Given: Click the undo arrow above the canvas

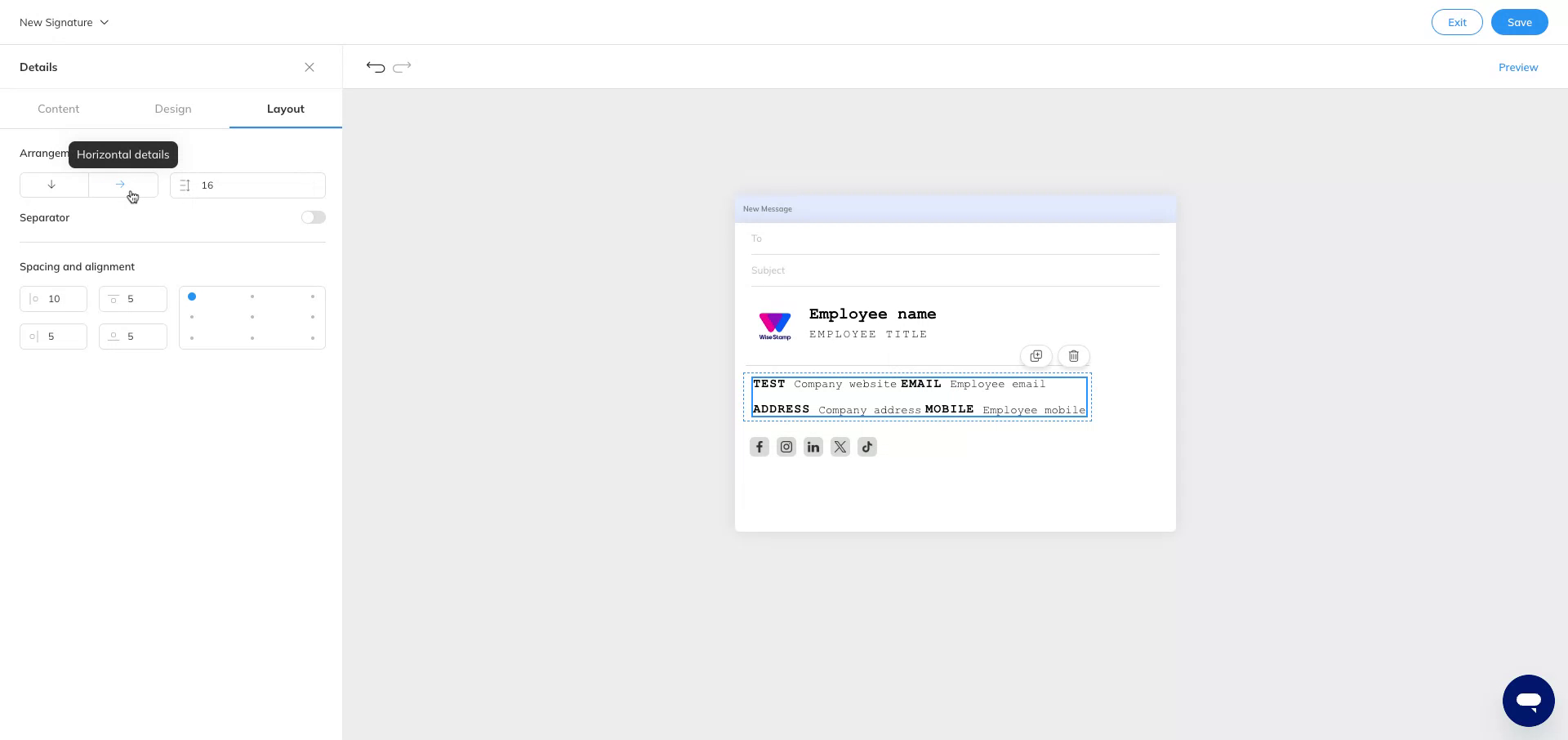Looking at the screenshot, I should click(375, 67).
